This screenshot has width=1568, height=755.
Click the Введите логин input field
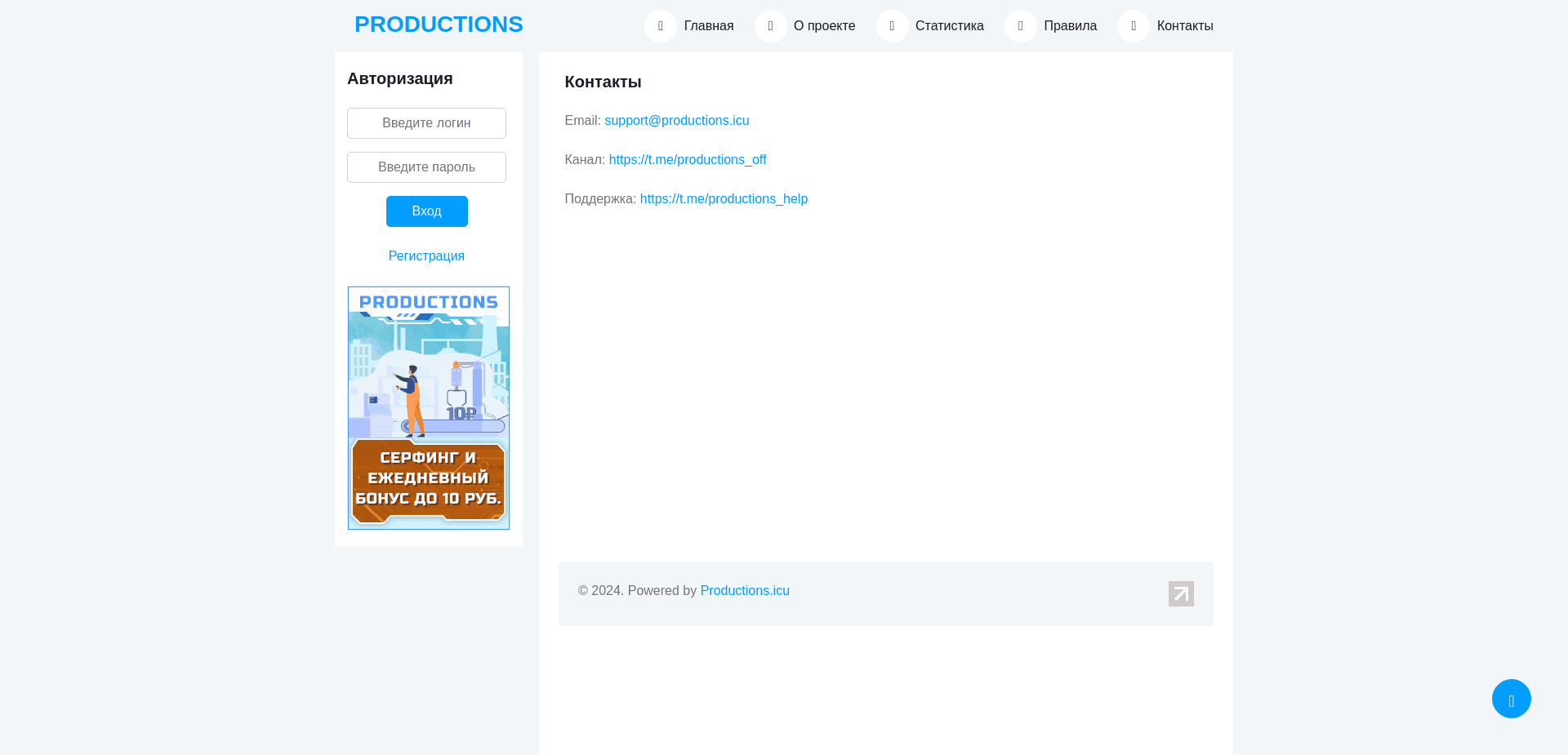coord(426,123)
